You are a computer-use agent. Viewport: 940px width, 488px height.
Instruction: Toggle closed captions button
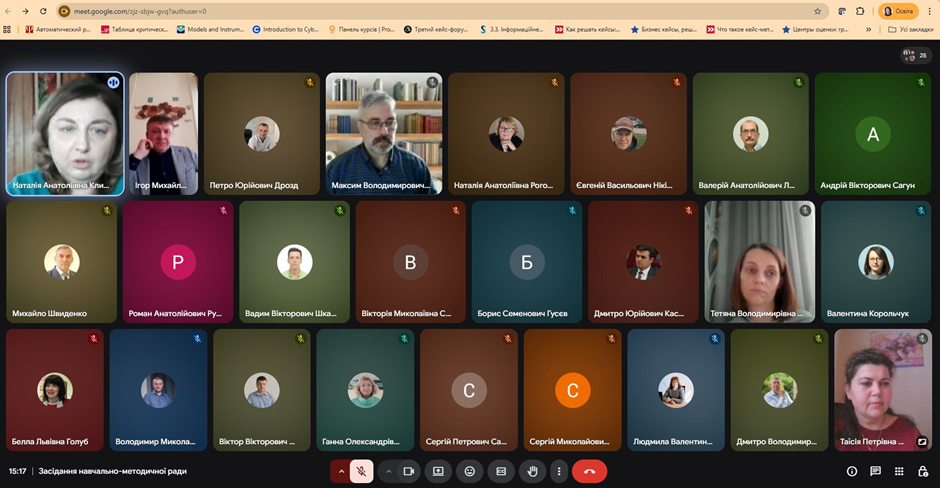[x=501, y=472]
